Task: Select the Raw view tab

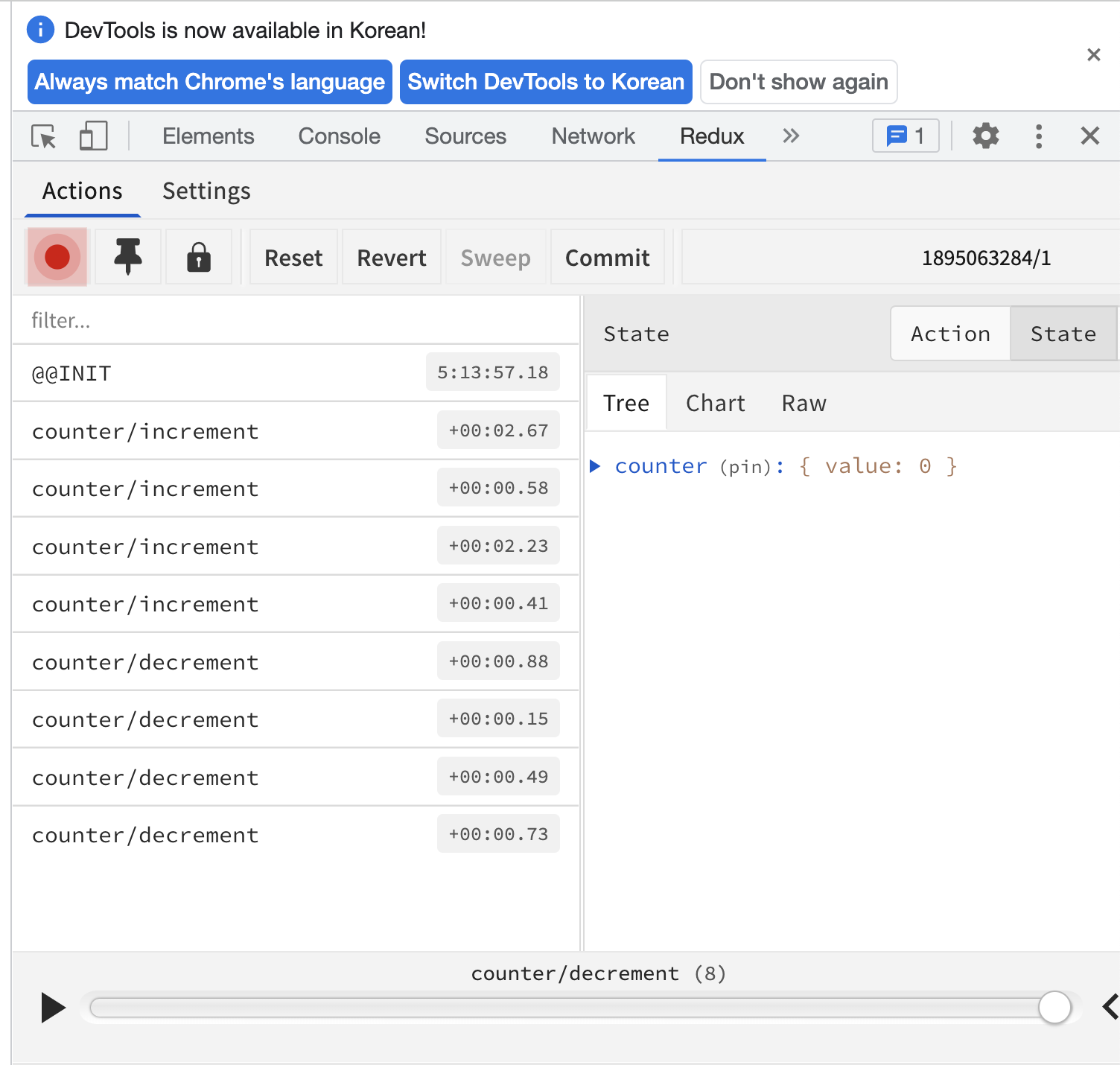Action: tap(804, 403)
